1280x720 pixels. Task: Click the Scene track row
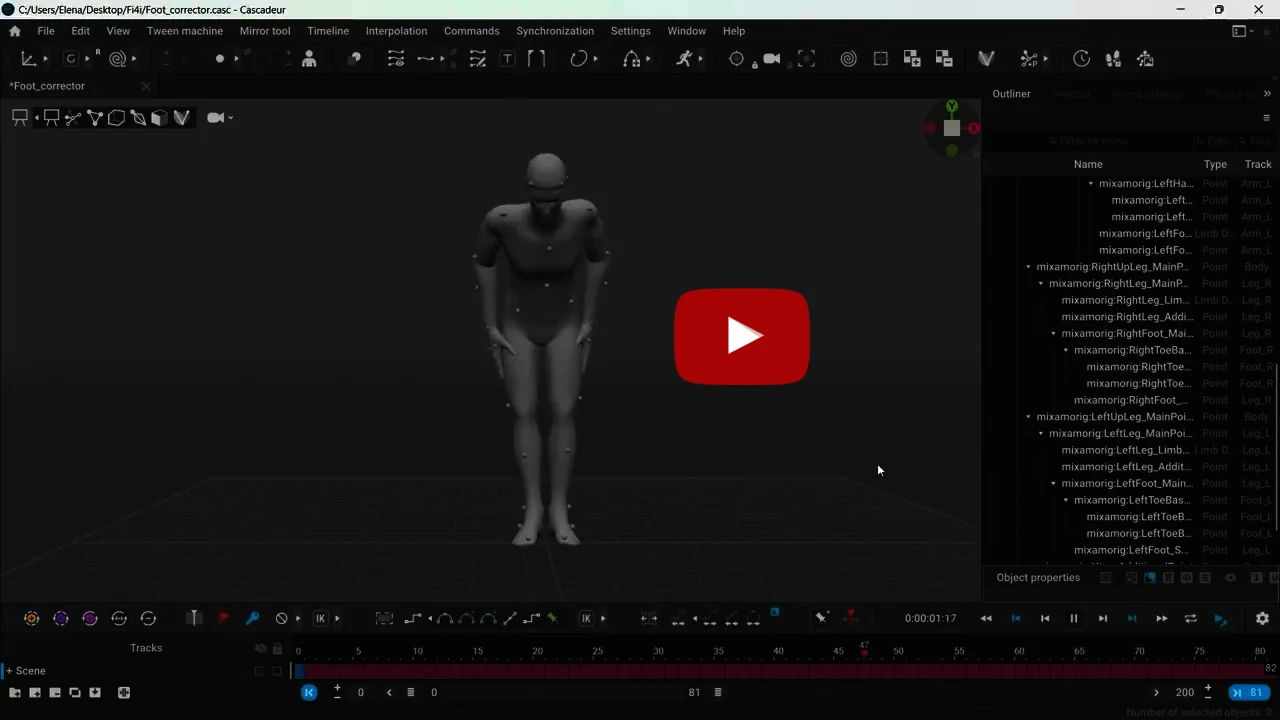coord(145,671)
